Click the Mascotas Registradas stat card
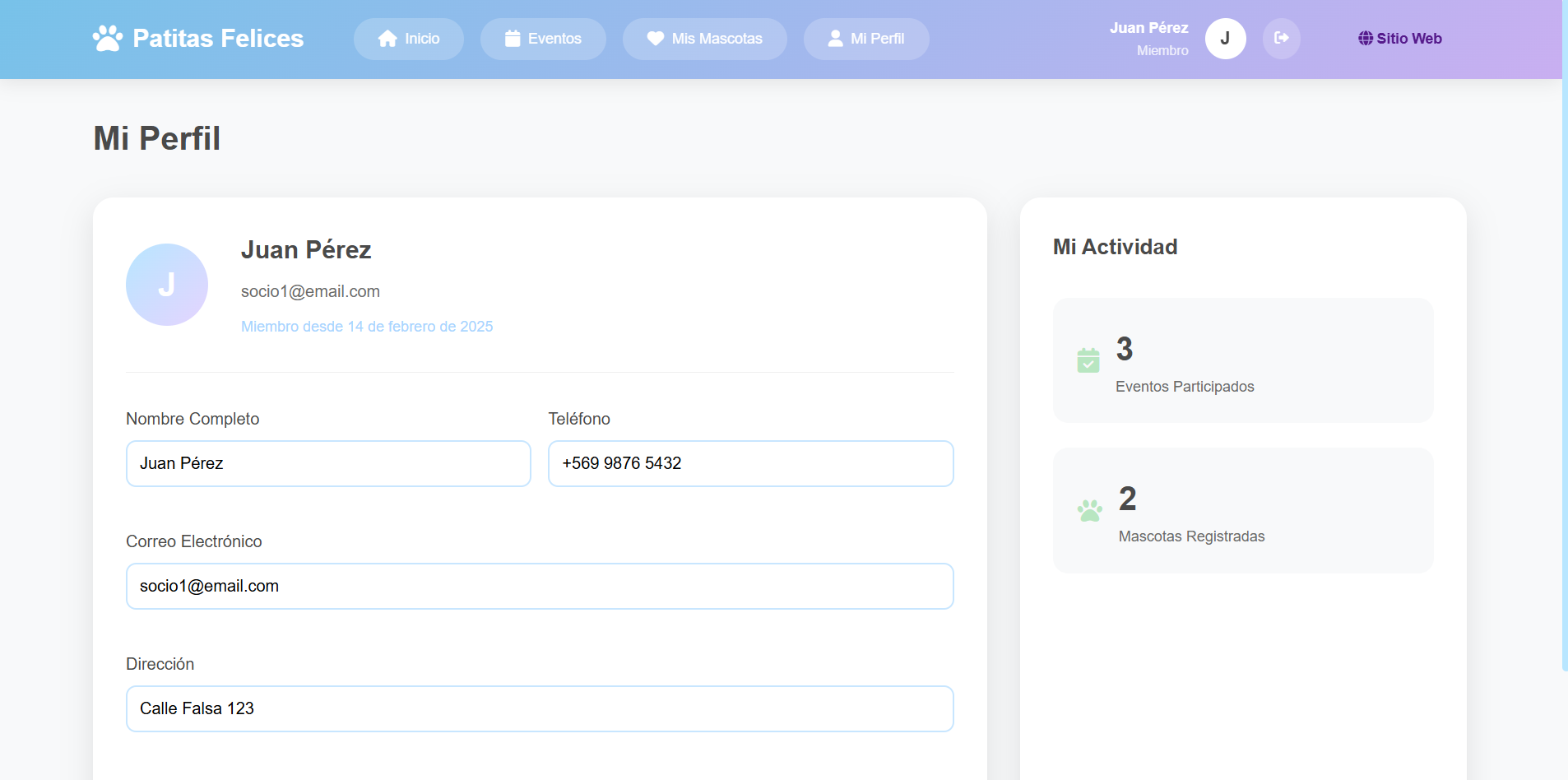The image size is (1568, 780). point(1242,510)
